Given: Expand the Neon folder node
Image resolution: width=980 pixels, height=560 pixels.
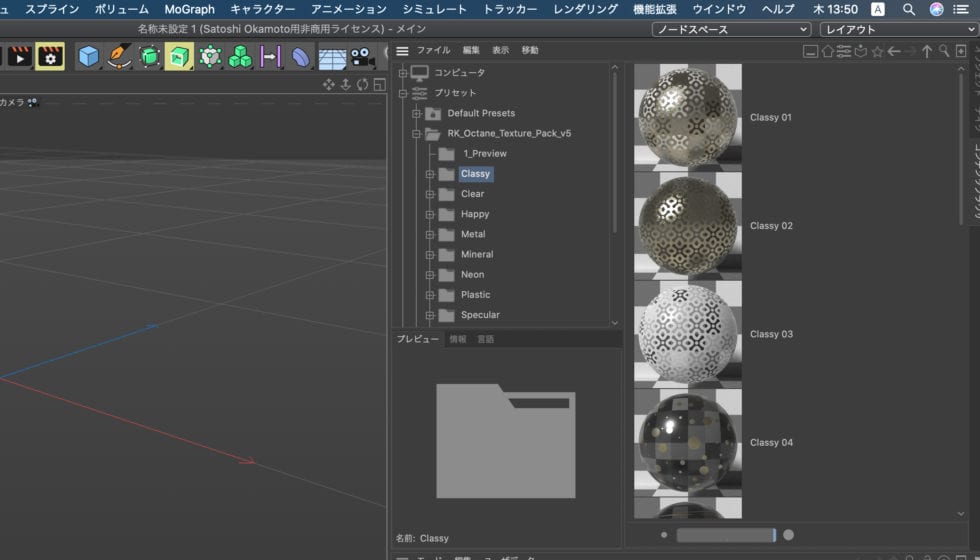Looking at the screenshot, I should (x=430, y=275).
